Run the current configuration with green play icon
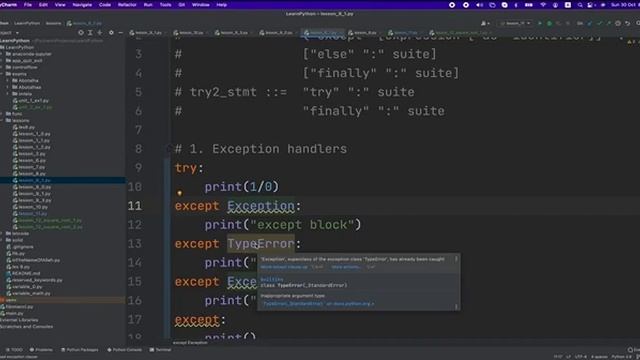Viewport: 640px width, 360px height. tap(540, 24)
